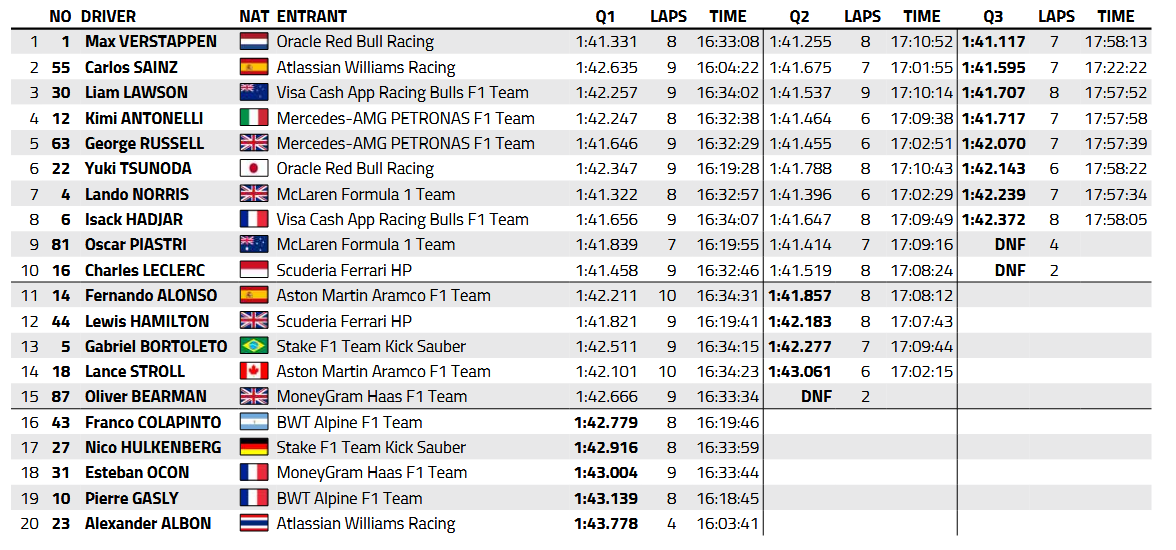Click Verstappen's Q3 time 1:41.117

[x=993, y=42]
